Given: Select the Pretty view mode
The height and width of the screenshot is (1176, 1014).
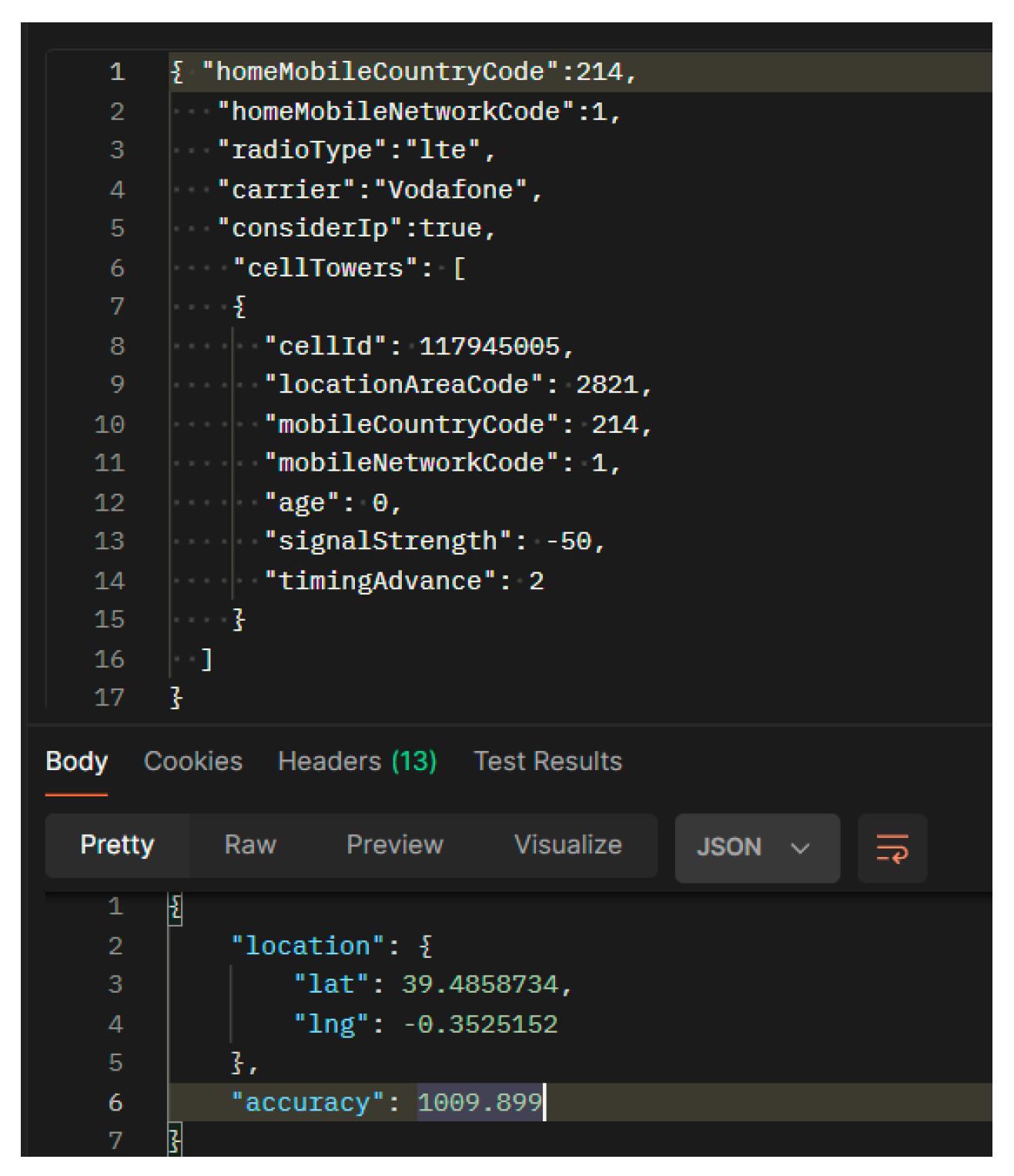Looking at the screenshot, I should click(x=117, y=846).
